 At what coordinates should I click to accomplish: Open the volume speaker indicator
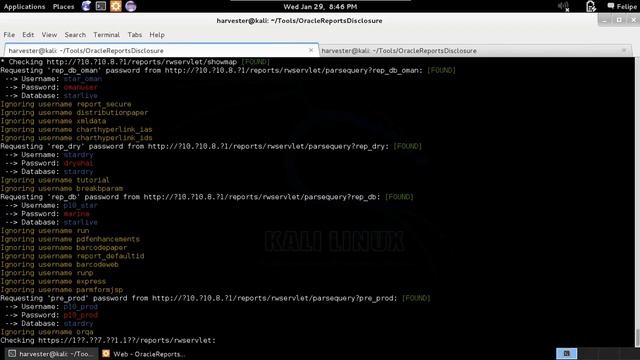click(564, 6)
